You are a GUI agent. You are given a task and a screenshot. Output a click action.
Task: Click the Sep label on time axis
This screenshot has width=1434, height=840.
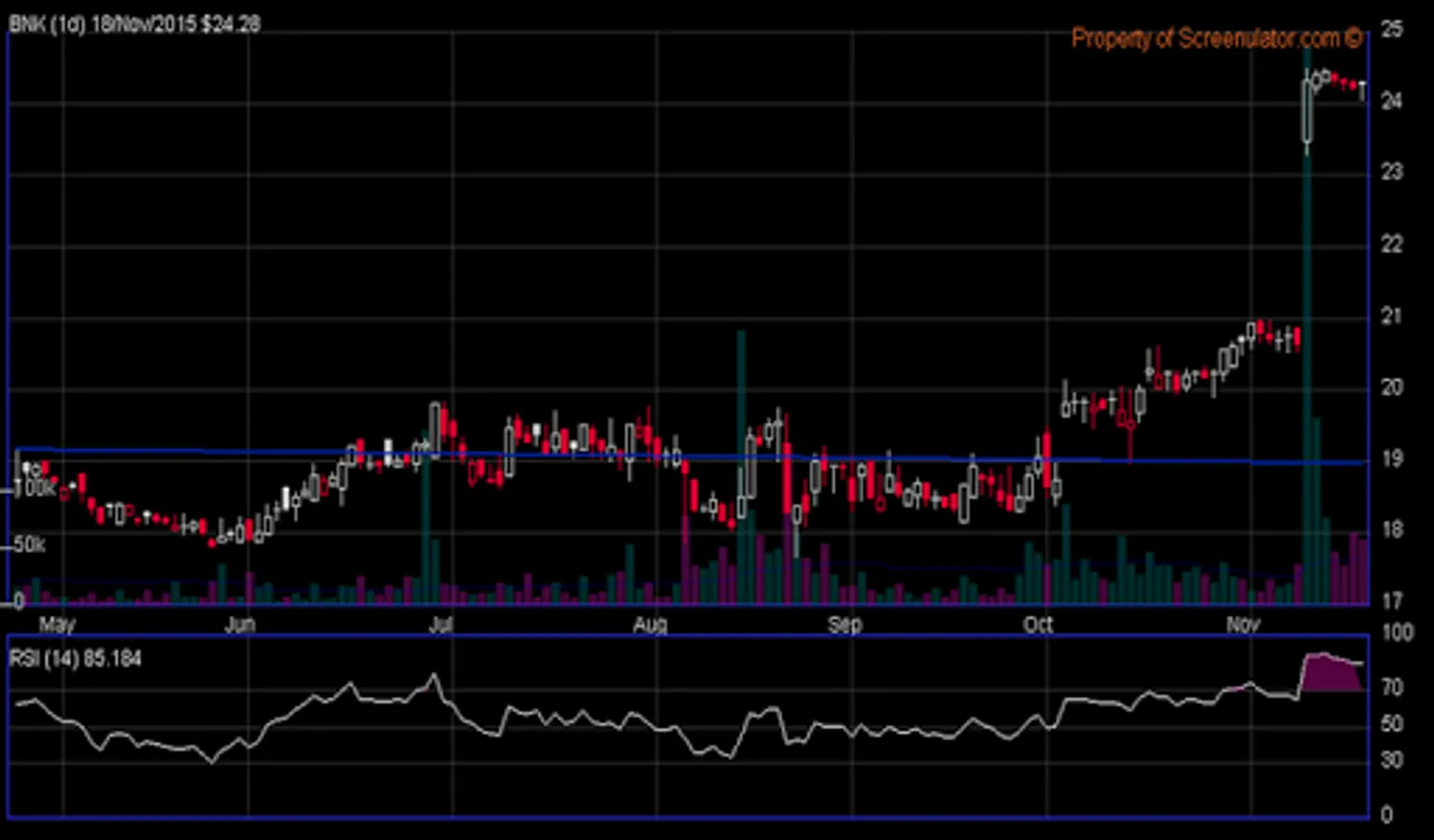click(845, 624)
